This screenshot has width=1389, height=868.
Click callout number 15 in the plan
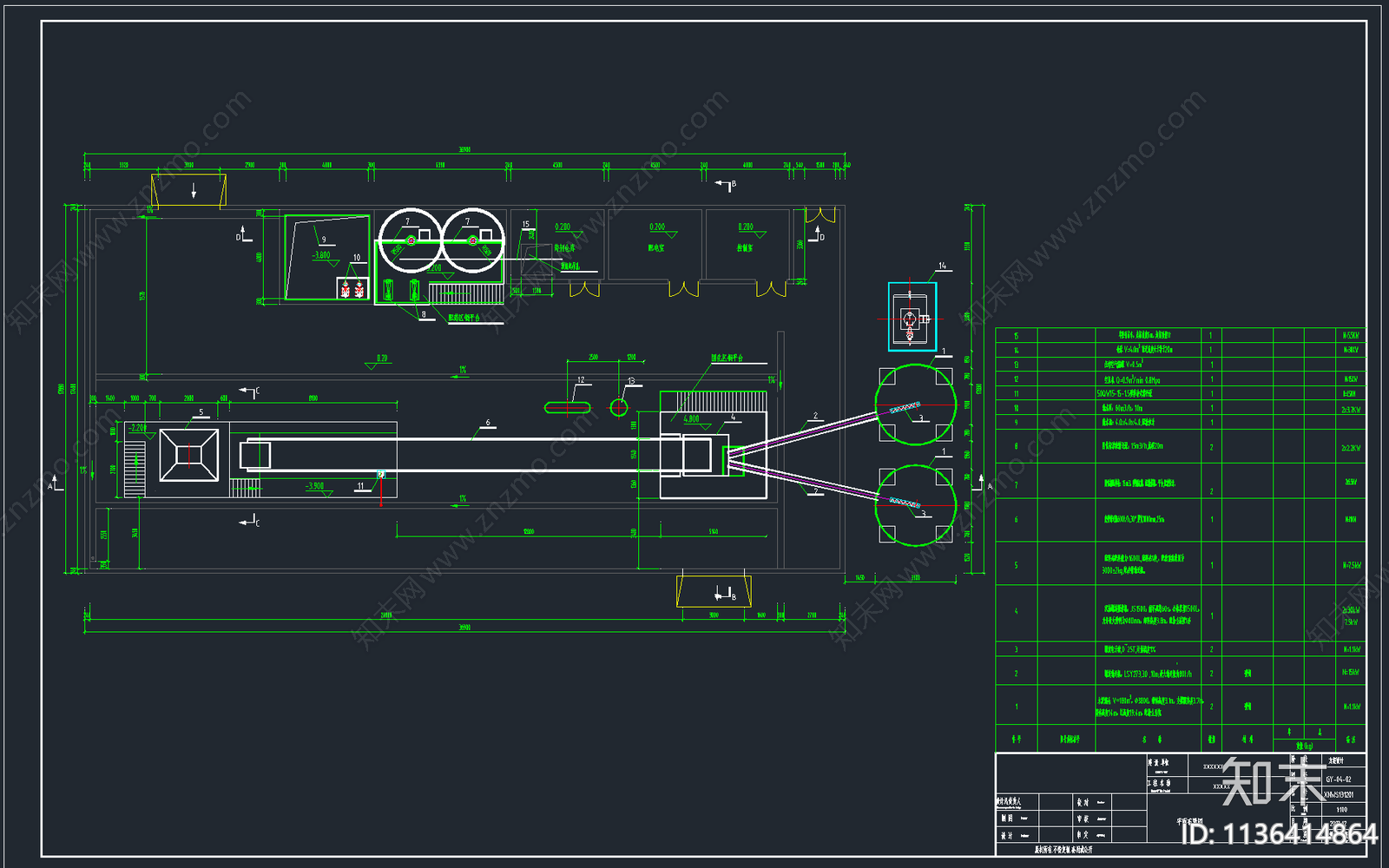pos(526,224)
